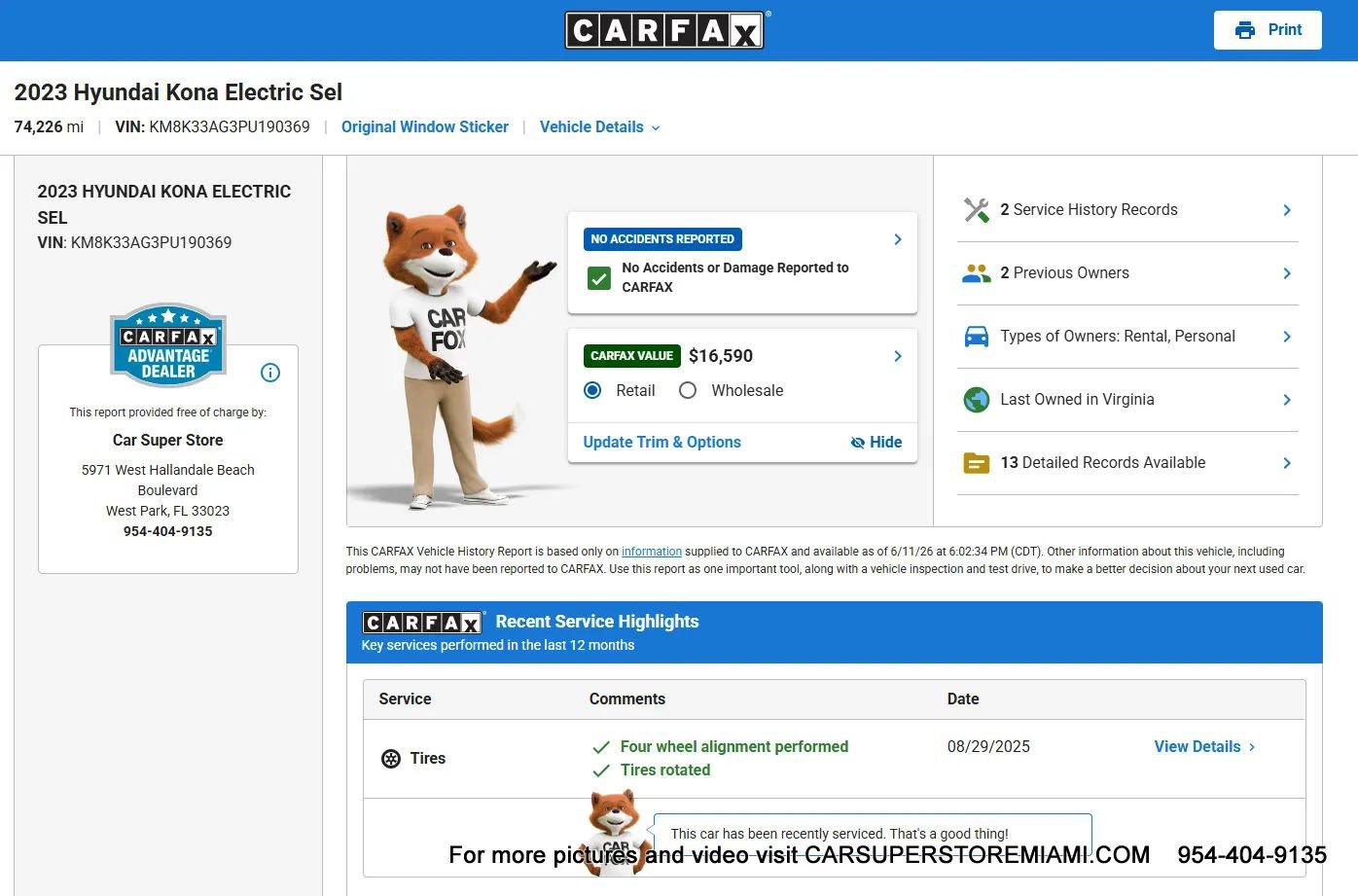Open the Print button
This screenshot has height=896, width=1358.
coord(1268,30)
